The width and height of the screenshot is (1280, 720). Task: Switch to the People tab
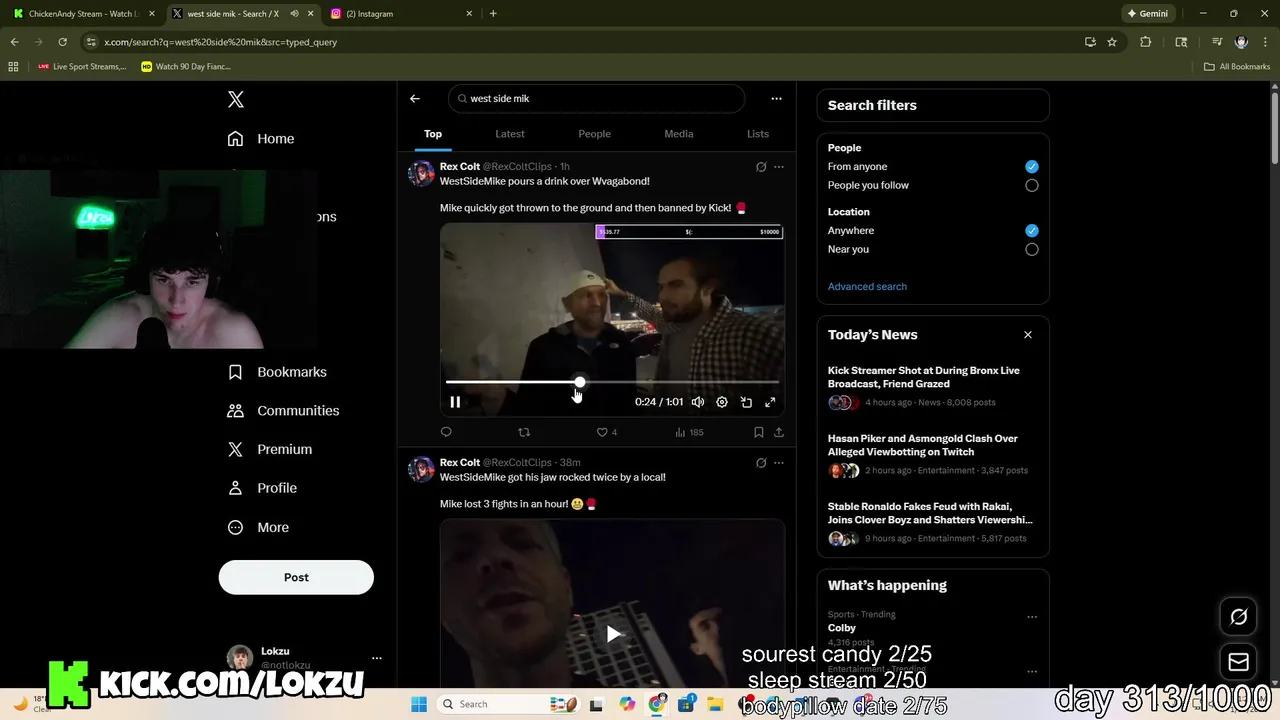click(x=594, y=134)
